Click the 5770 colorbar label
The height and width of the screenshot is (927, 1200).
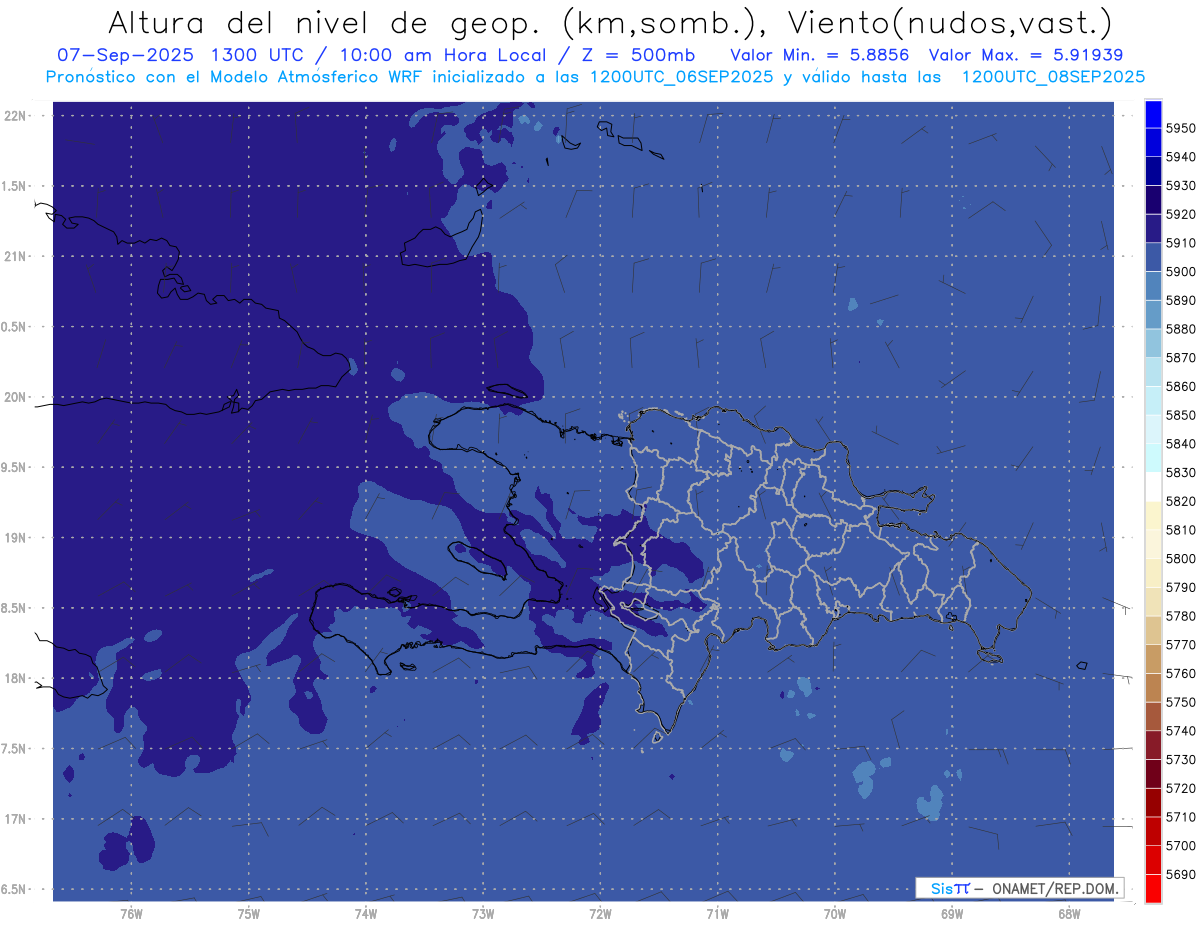coord(1180,645)
